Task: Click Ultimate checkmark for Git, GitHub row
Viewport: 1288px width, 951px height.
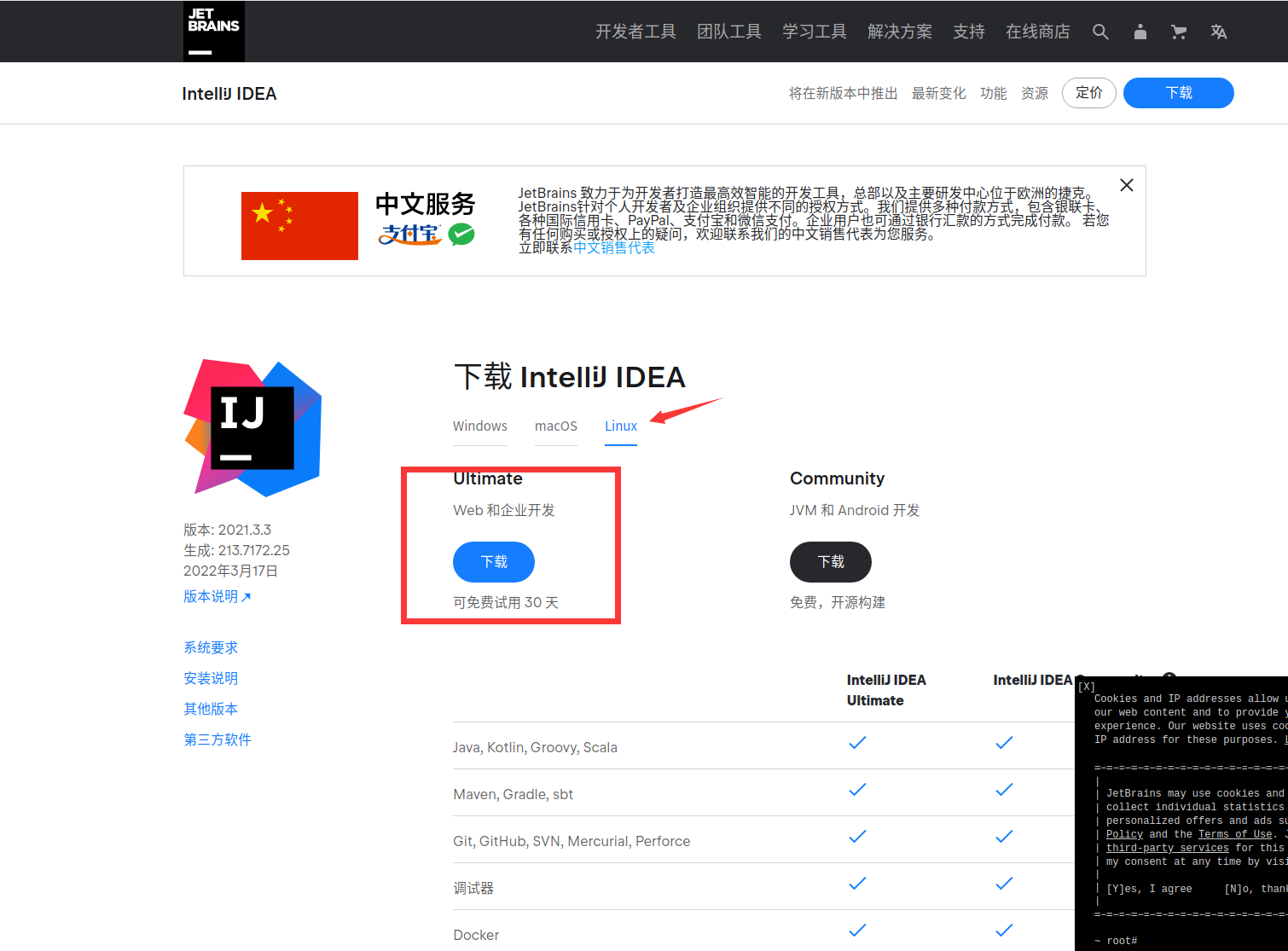Action: [x=858, y=836]
